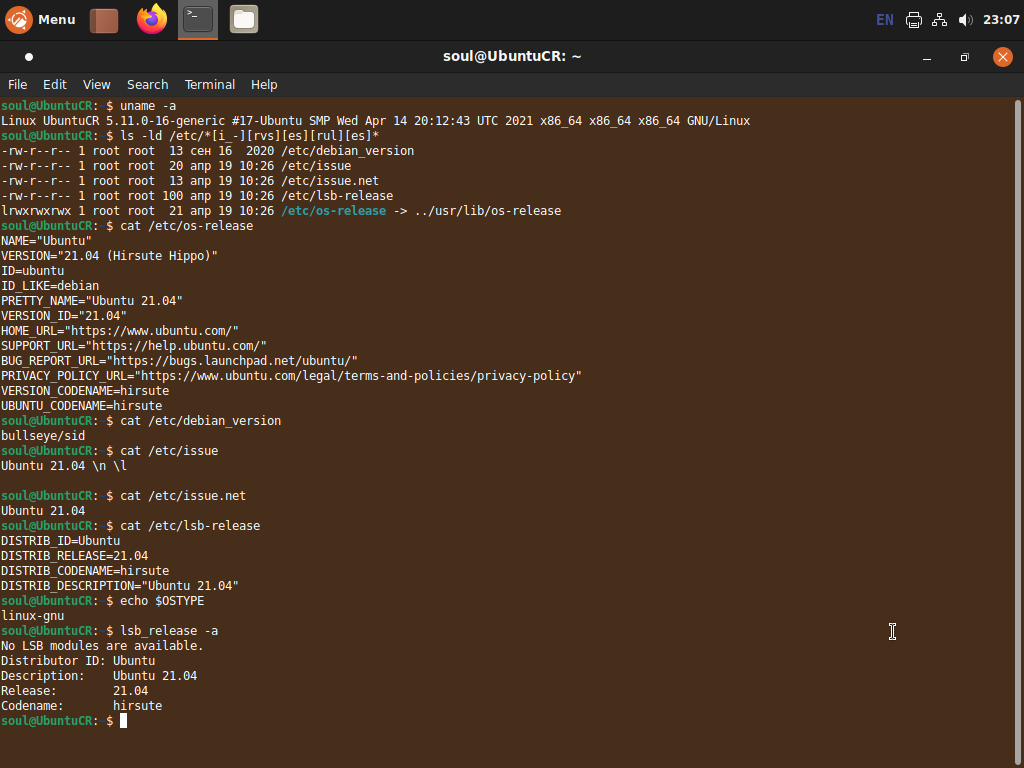1024x768 pixels.
Task: Click the window menu dot in the title bar
Action: coord(29,57)
